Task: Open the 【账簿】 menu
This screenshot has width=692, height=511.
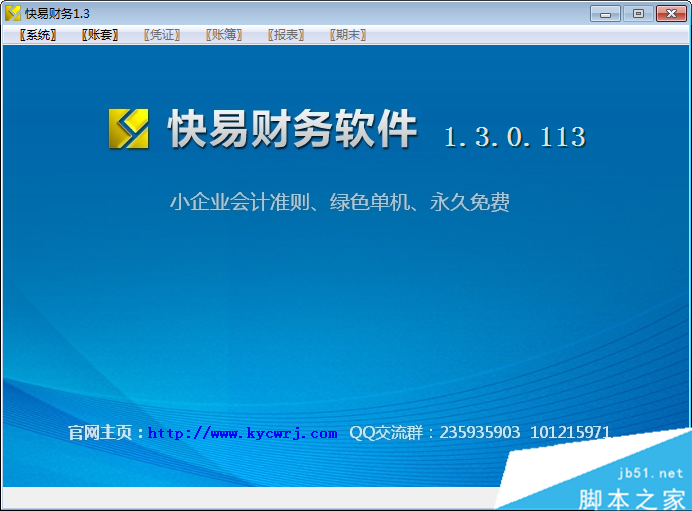Action: (x=224, y=35)
